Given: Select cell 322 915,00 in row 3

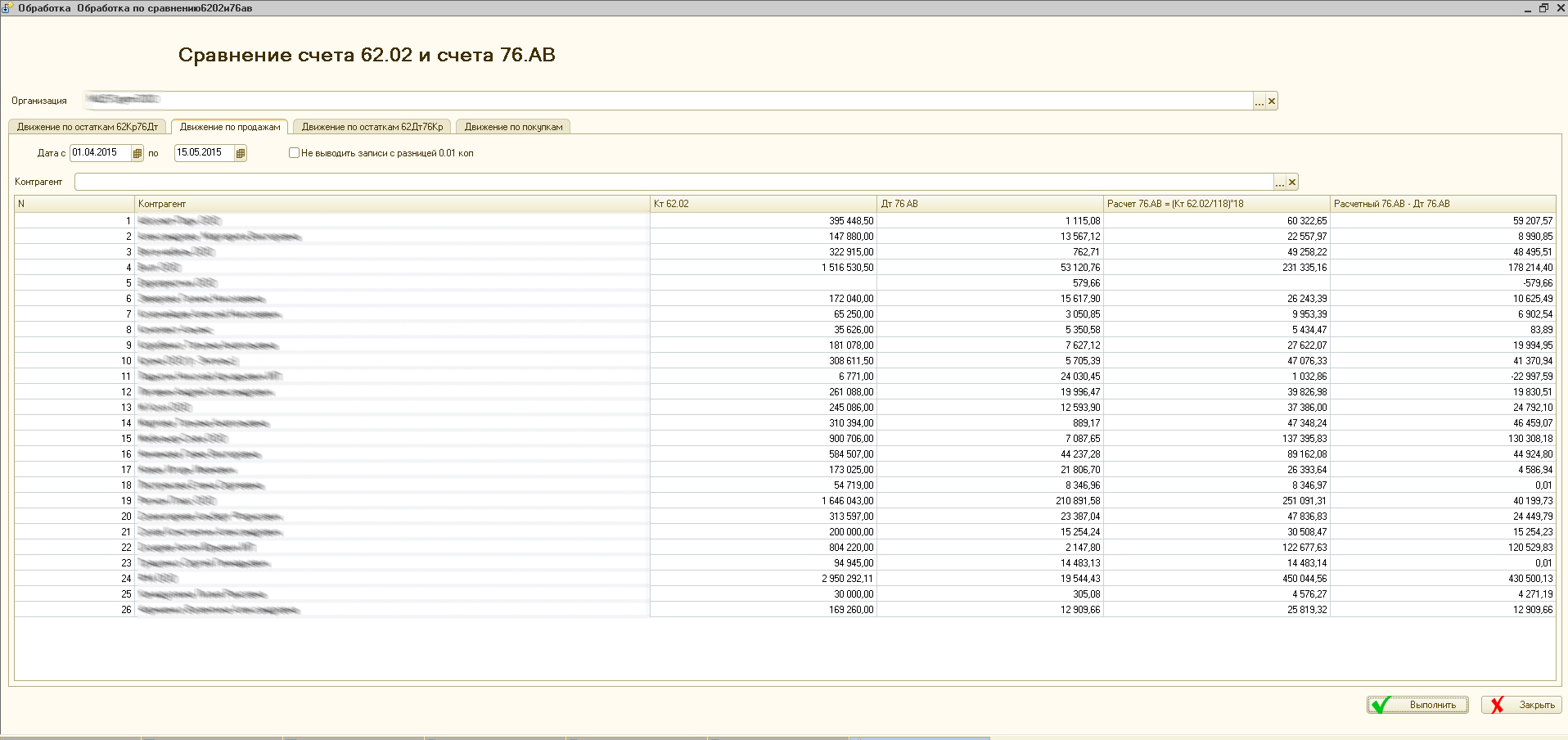Looking at the screenshot, I should [764, 252].
